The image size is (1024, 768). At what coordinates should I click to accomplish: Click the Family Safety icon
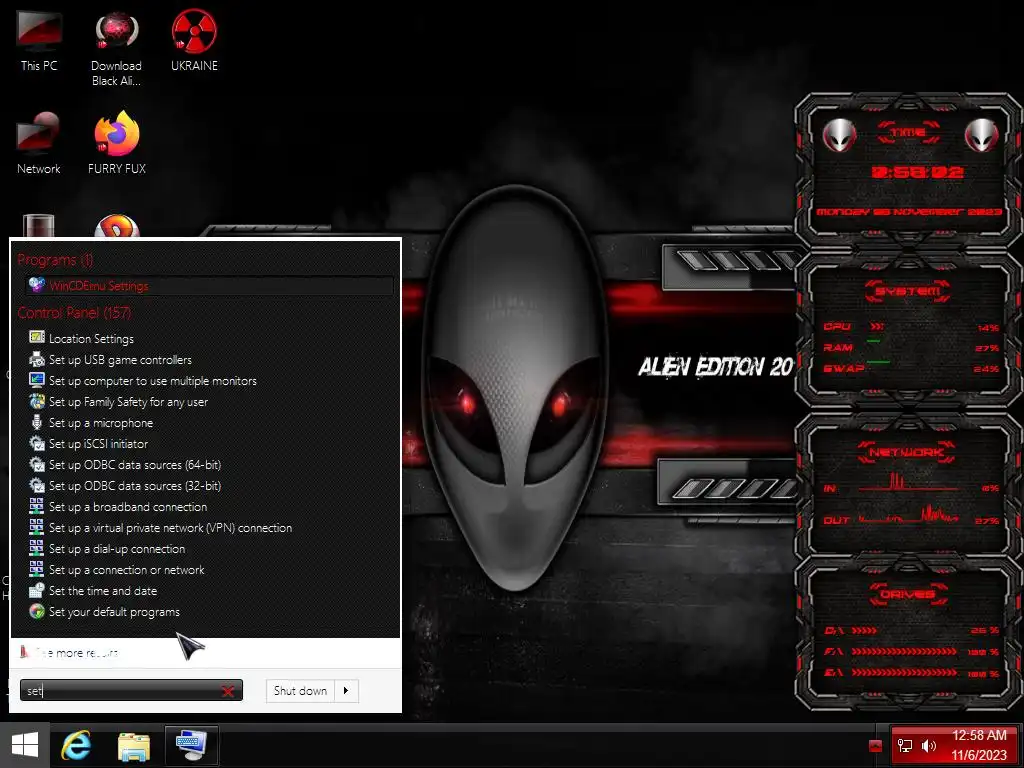click(x=37, y=401)
